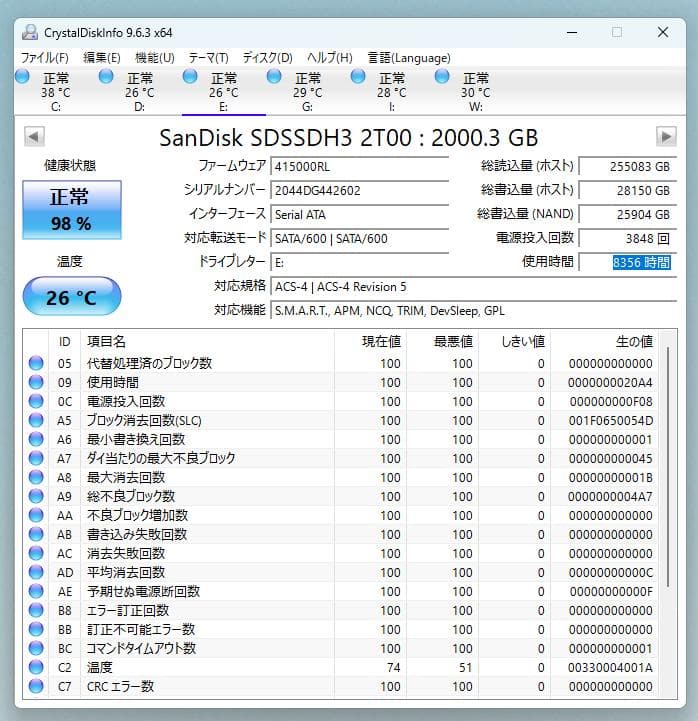Select the E: drive status orb
The width and height of the screenshot is (698, 721).
coord(190,77)
